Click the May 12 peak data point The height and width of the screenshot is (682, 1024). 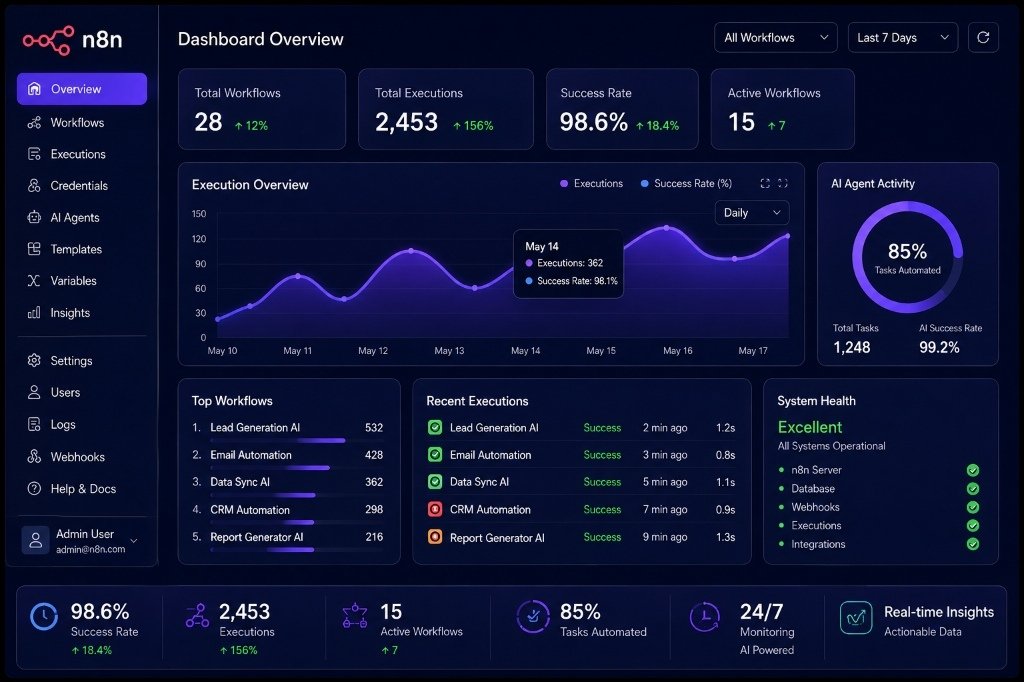tap(411, 251)
